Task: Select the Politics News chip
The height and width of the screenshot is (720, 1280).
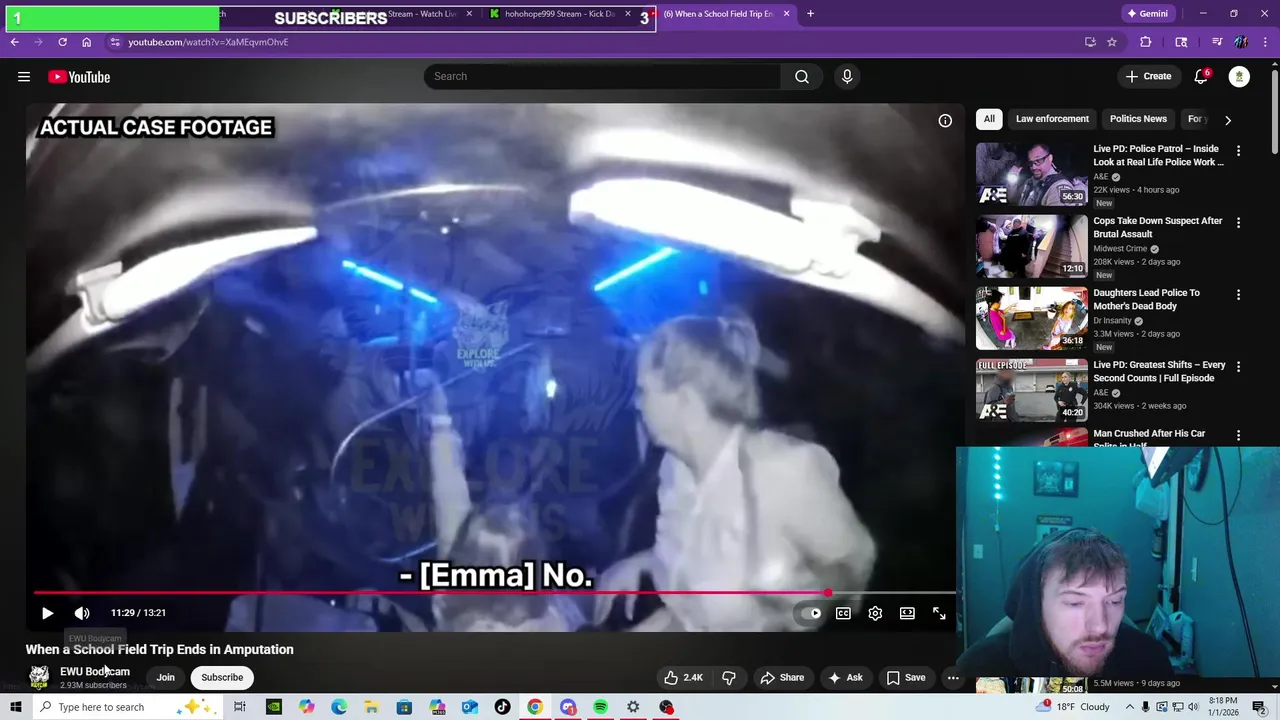Action: pyautogui.click(x=1138, y=119)
